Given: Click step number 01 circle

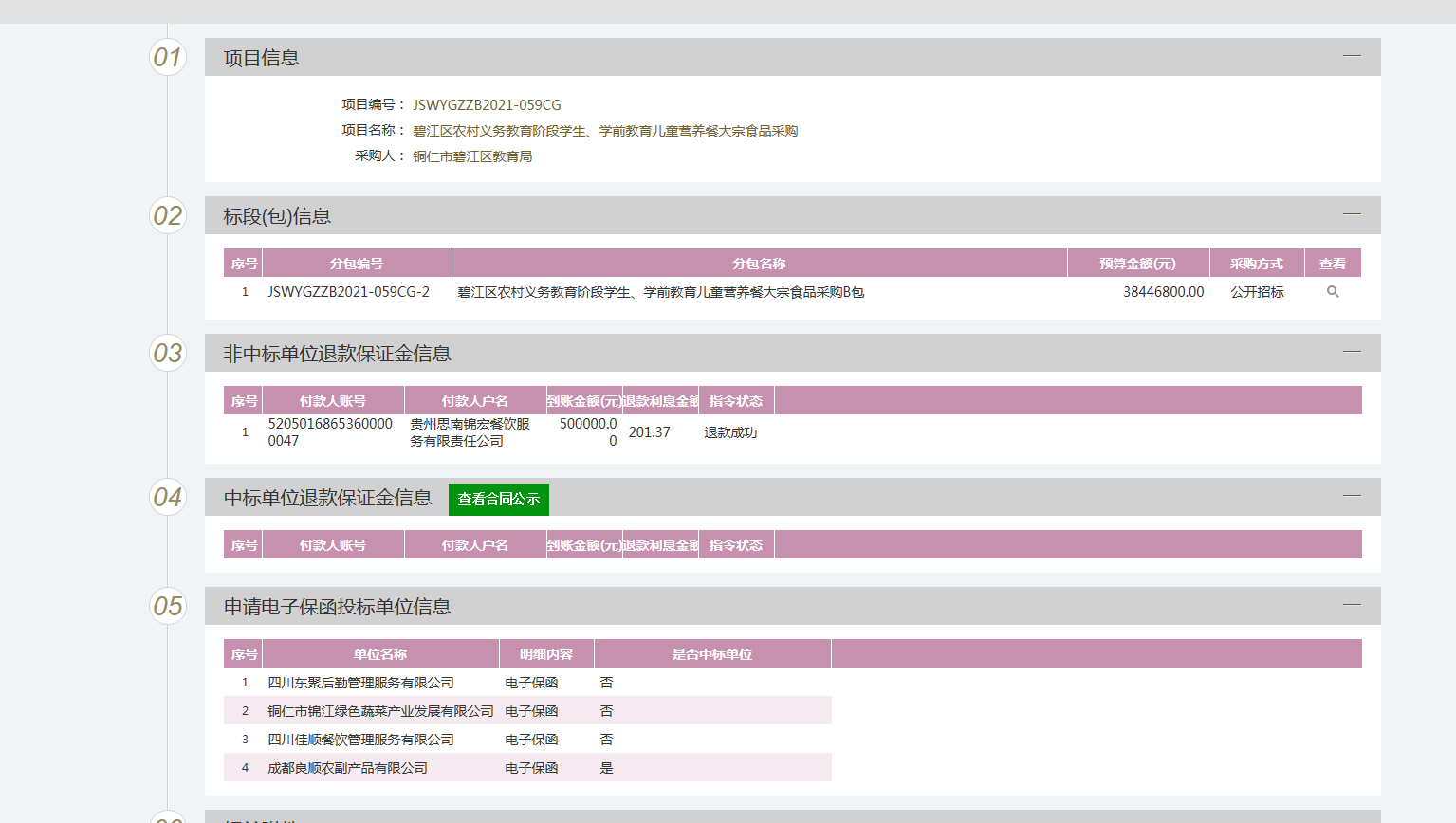Looking at the screenshot, I should tap(168, 57).
